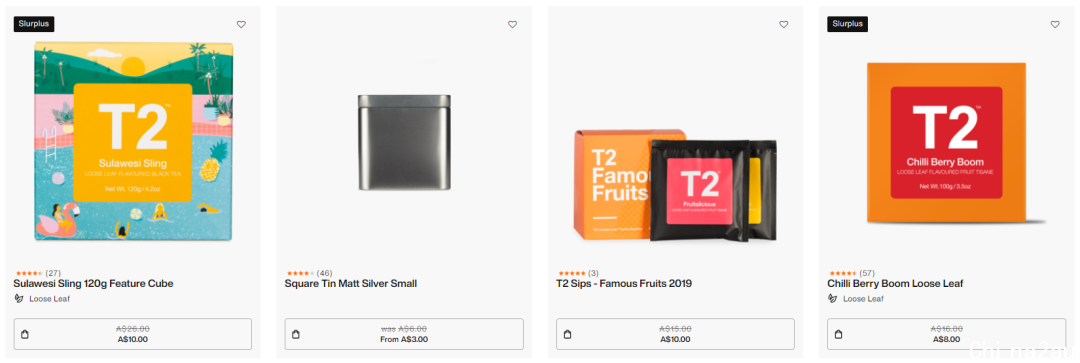Click Loose Leaf icon under Chilli Berry Boom
The width and height of the screenshot is (1080, 363).
tap(833, 299)
